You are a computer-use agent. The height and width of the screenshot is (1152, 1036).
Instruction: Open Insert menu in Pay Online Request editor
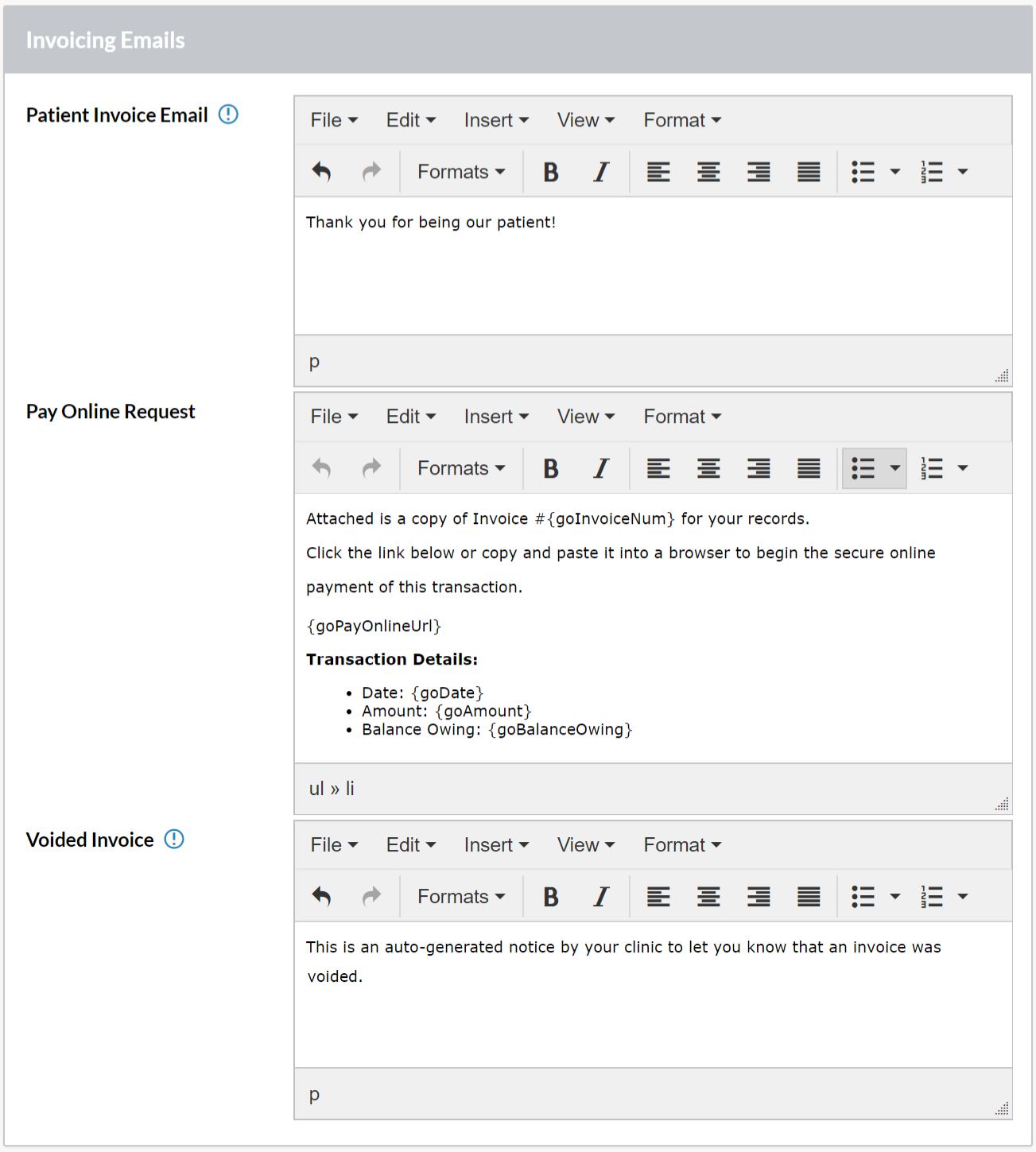pos(496,417)
